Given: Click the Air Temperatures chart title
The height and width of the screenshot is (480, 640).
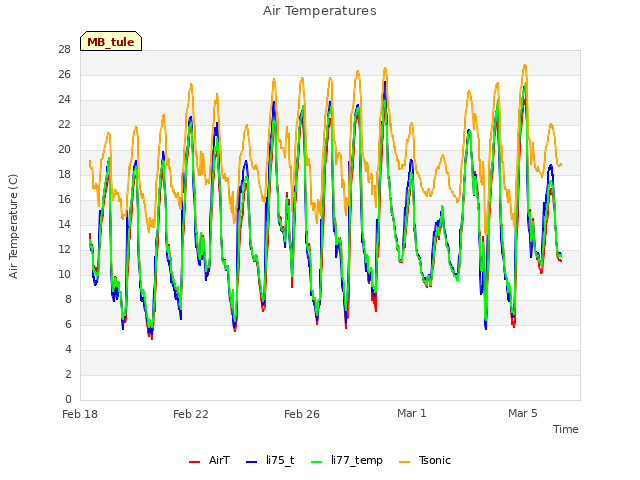Looking at the screenshot, I should [320, 11].
